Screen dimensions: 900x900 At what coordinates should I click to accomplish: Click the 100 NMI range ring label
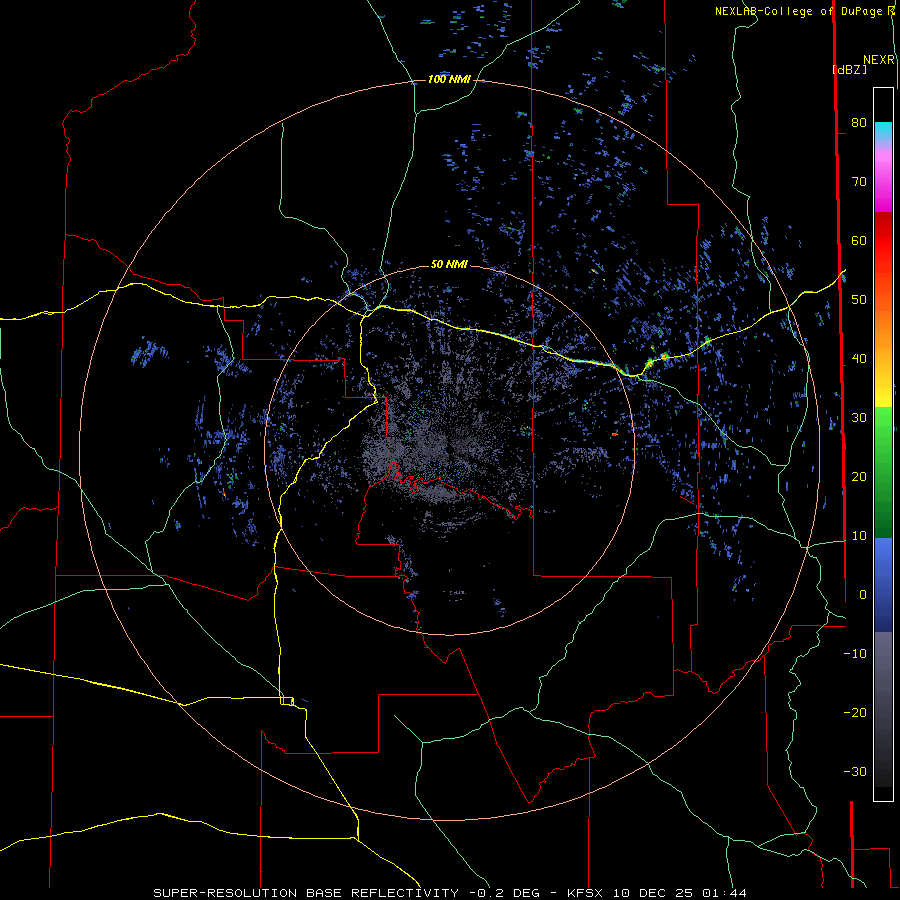click(x=449, y=79)
